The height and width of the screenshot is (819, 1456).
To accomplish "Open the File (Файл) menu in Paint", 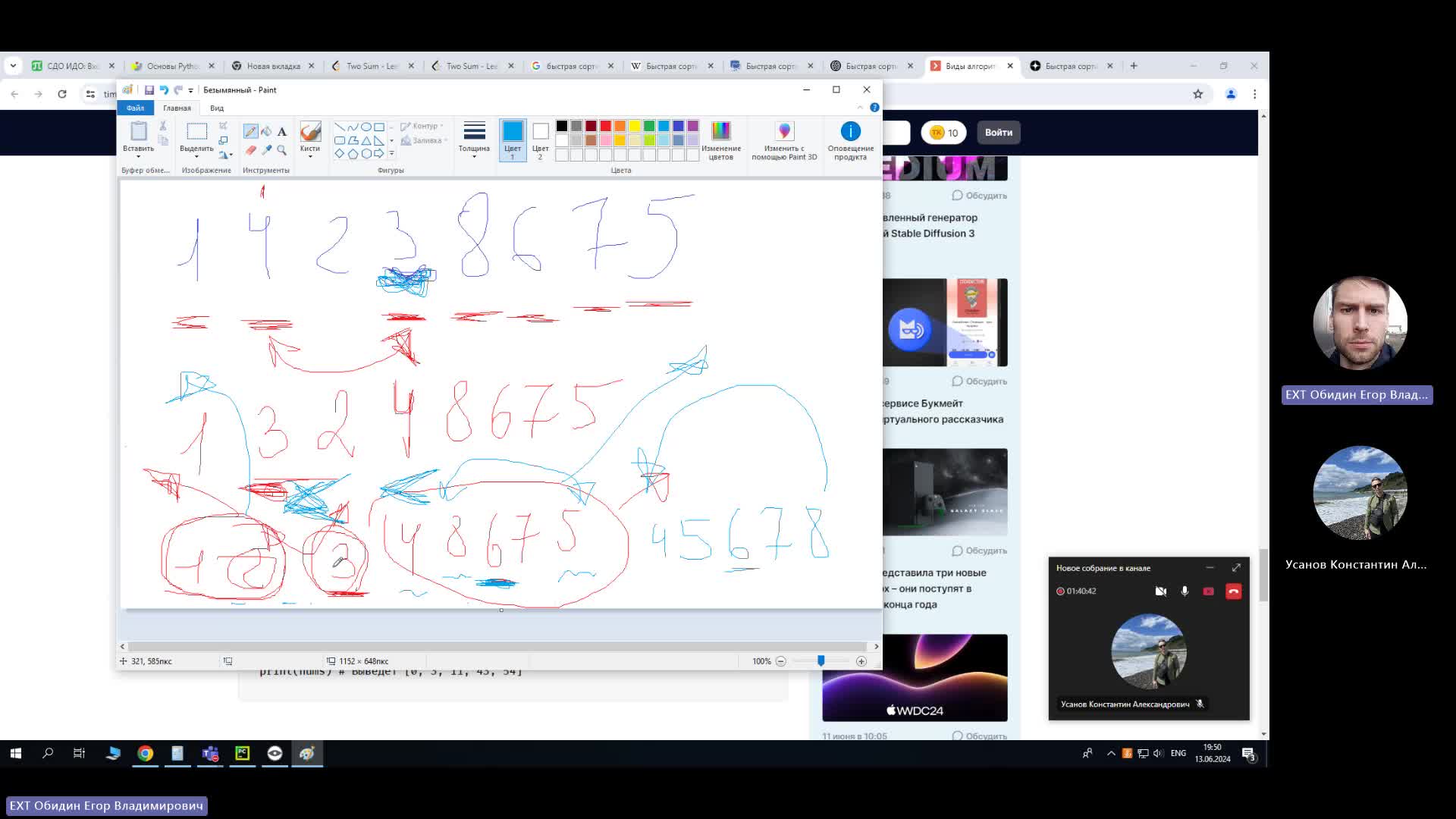I will [x=135, y=108].
